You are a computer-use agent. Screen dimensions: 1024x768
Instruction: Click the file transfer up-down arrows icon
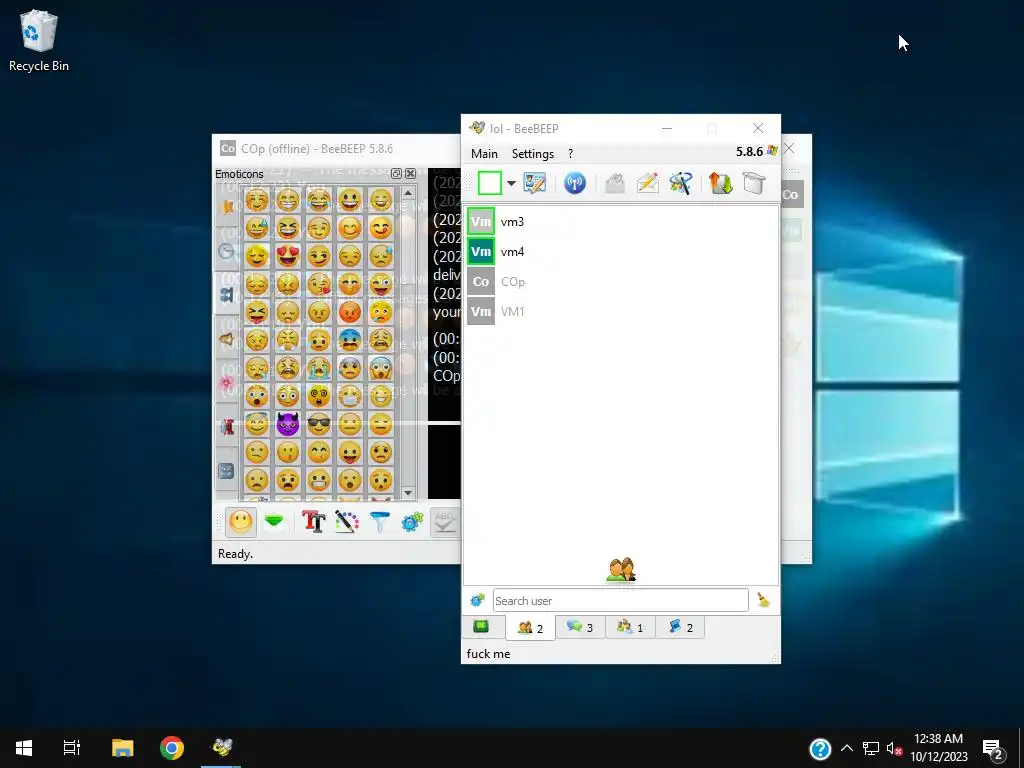[721, 183]
